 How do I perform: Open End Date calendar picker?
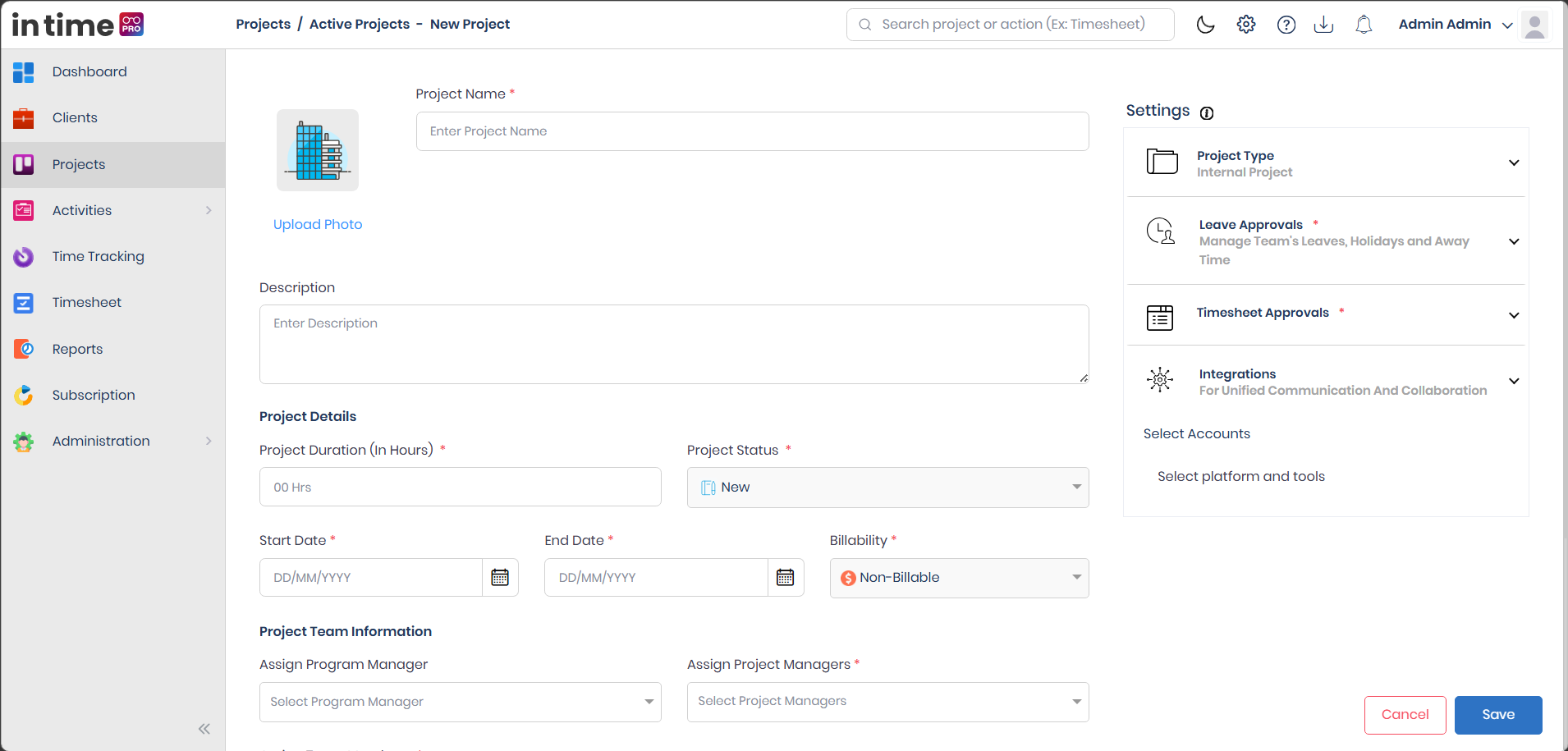(786, 577)
